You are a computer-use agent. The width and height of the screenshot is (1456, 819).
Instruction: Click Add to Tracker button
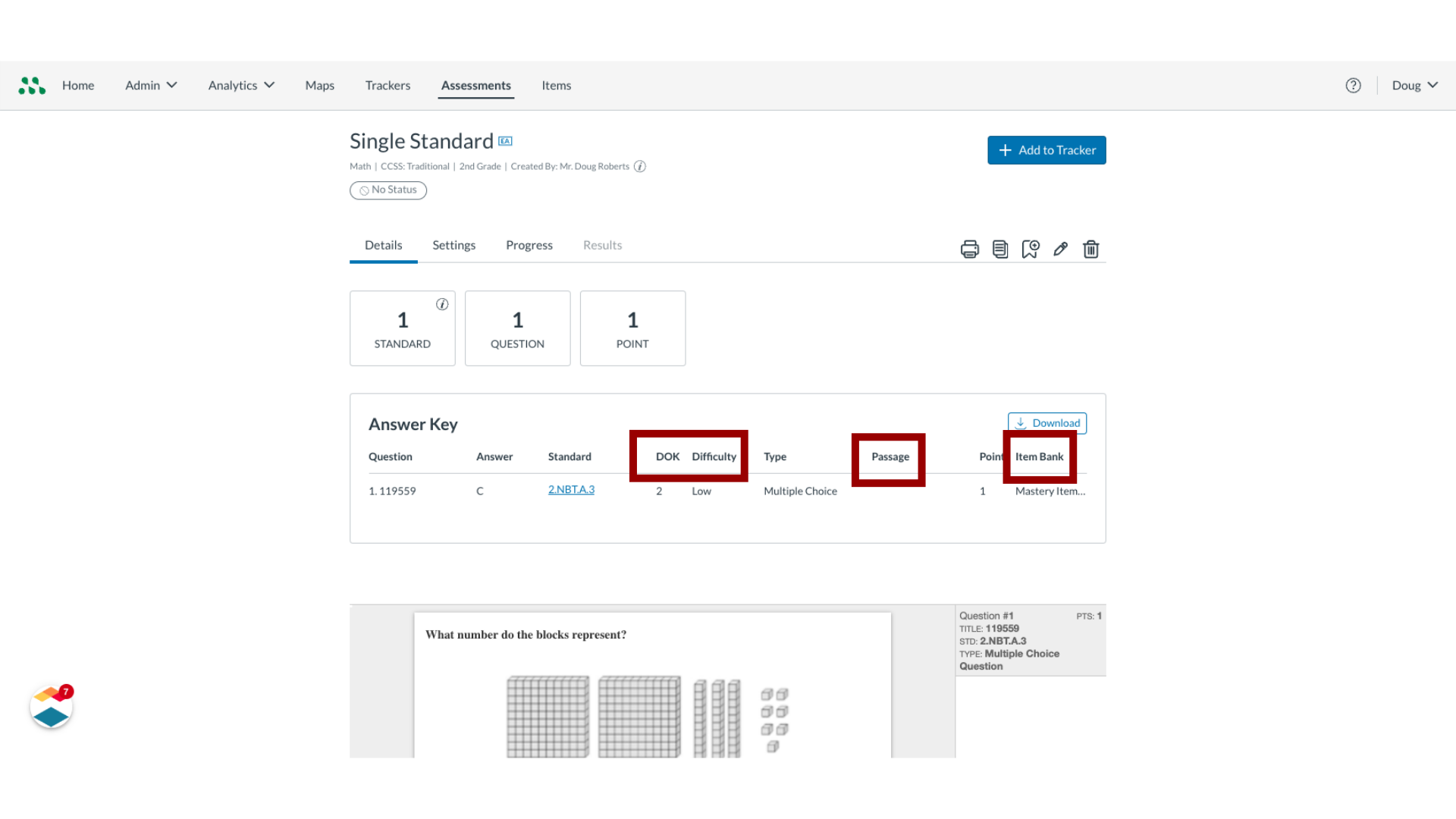(1046, 150)
